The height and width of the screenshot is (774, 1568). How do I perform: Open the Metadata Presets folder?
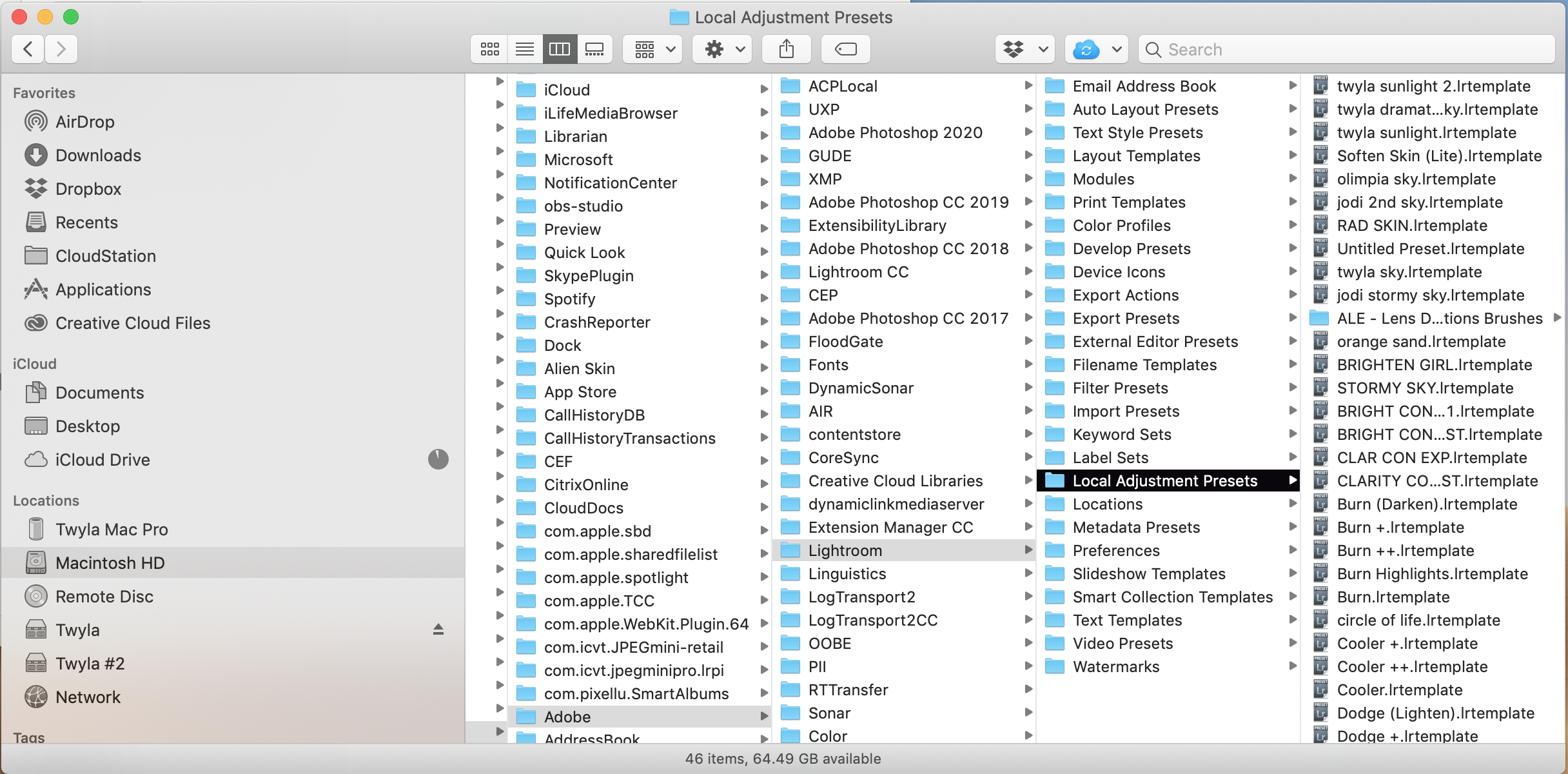pyautogui.click(x=1136, y=527)
